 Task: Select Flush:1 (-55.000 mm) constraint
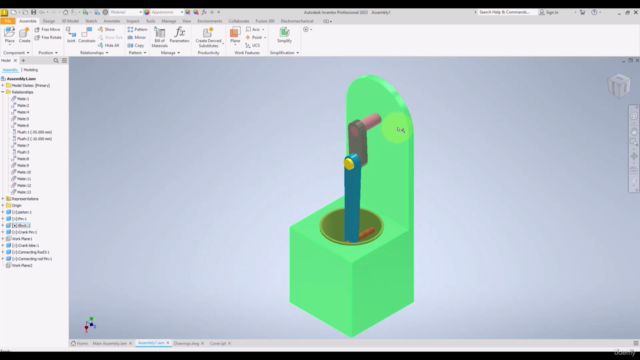tap(31, 132)
